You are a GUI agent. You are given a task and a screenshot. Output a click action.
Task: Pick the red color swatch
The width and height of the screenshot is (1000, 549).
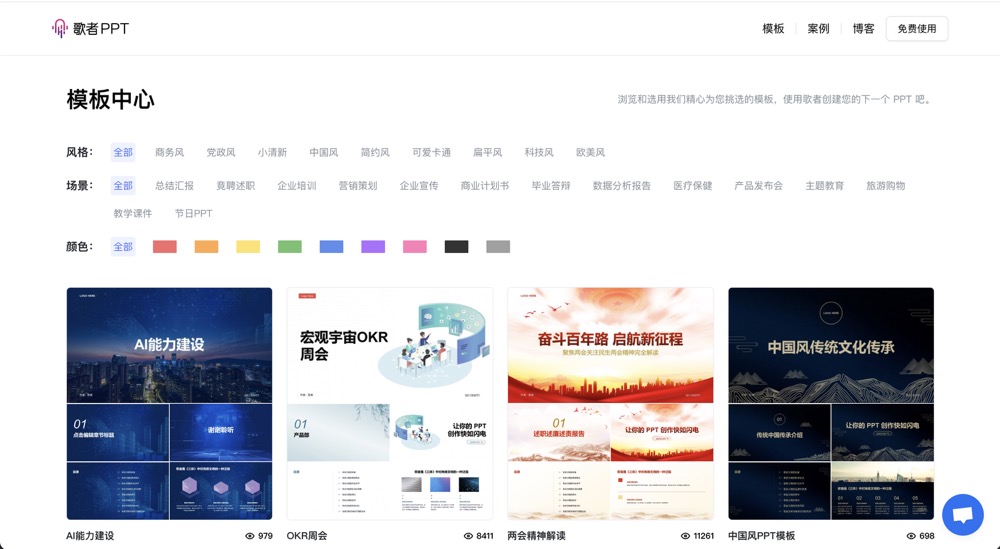pyautogui.click(x=165, y=247)
